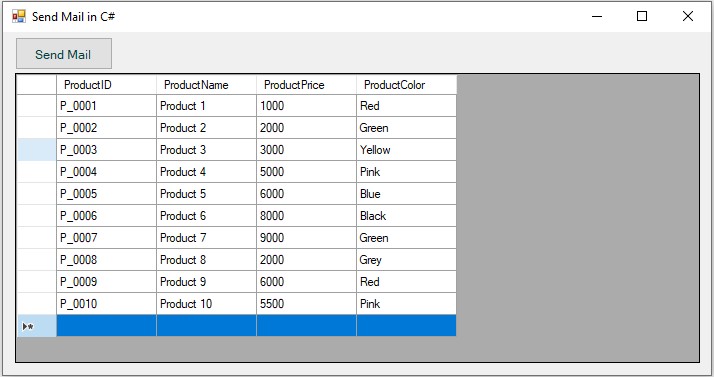This screenshot has height=377, width=714.
Task: Click the highlighted row header of P_0003
Action: pyautogui.click(x=36, y=150)
